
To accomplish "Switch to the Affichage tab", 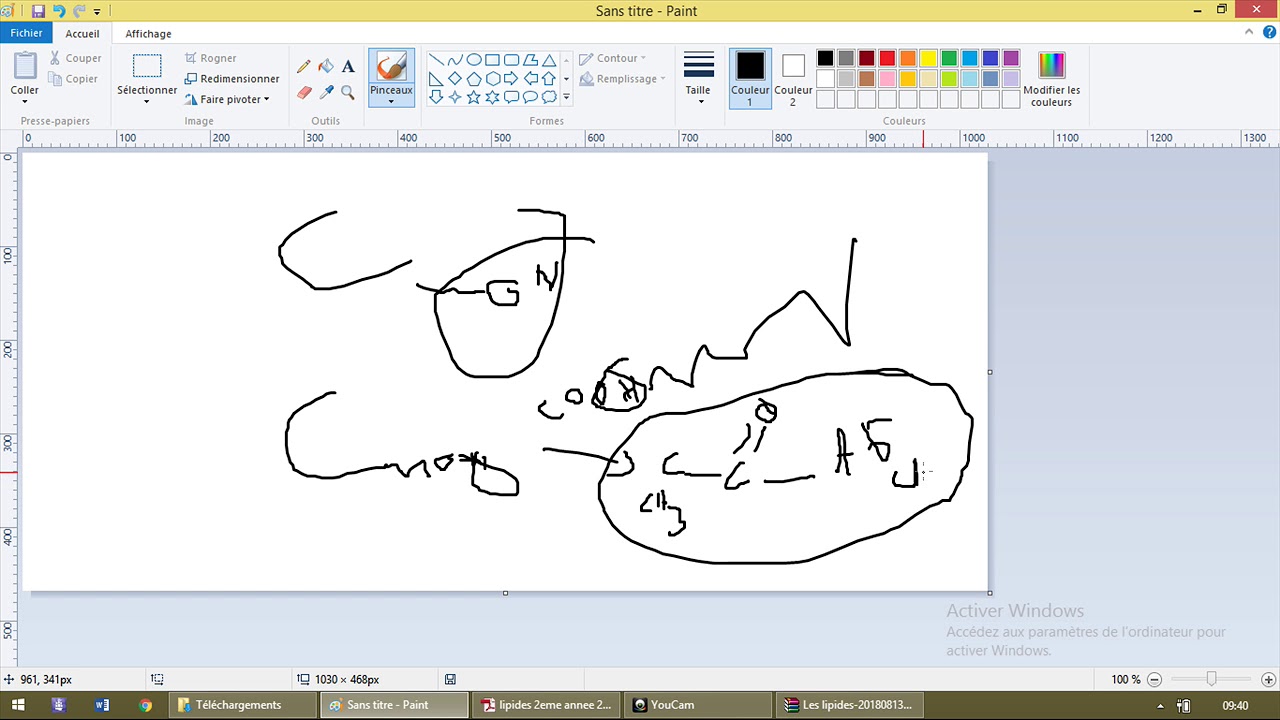I will [148, 33].
